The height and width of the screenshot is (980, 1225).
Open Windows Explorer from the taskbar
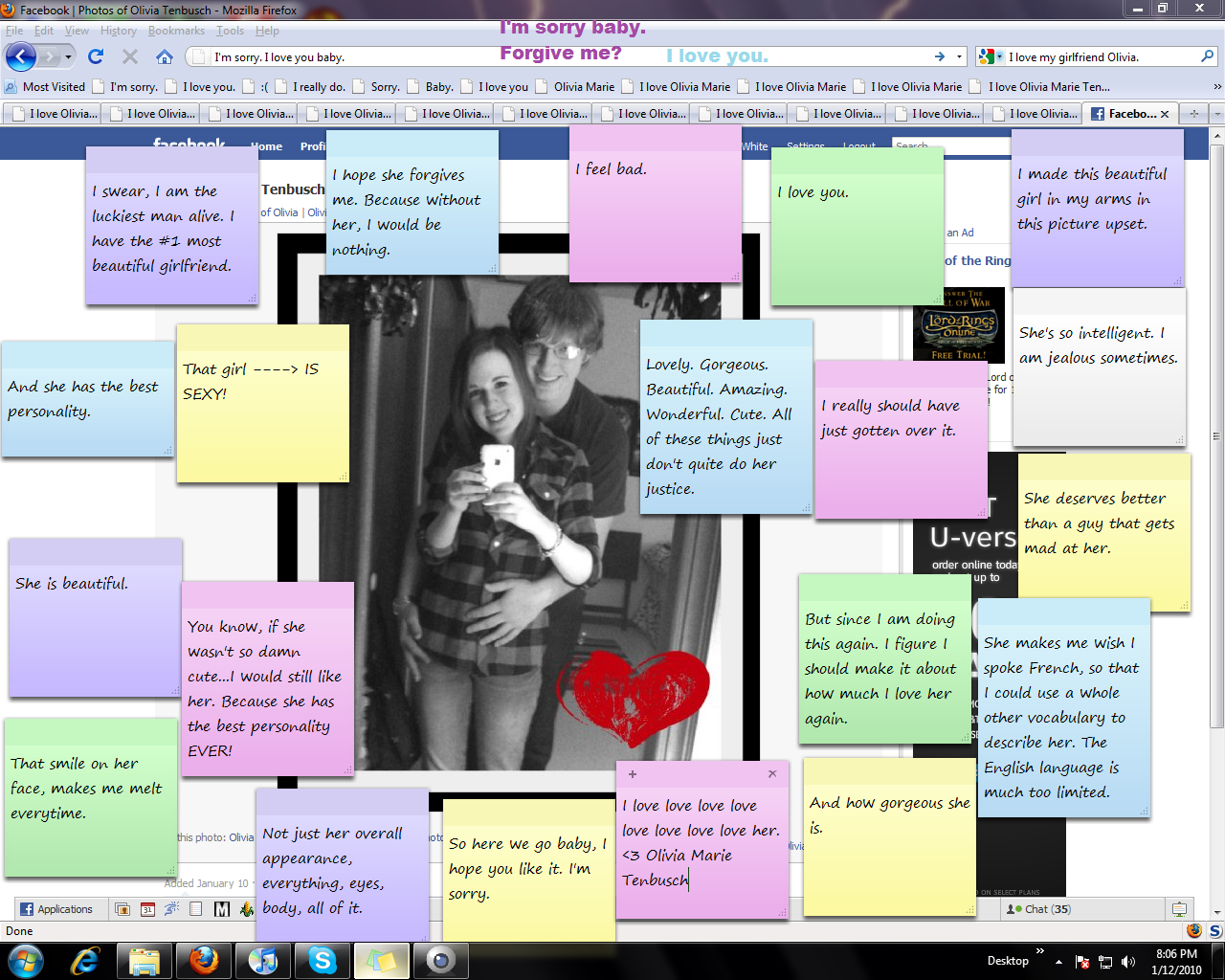click(145, 961)
